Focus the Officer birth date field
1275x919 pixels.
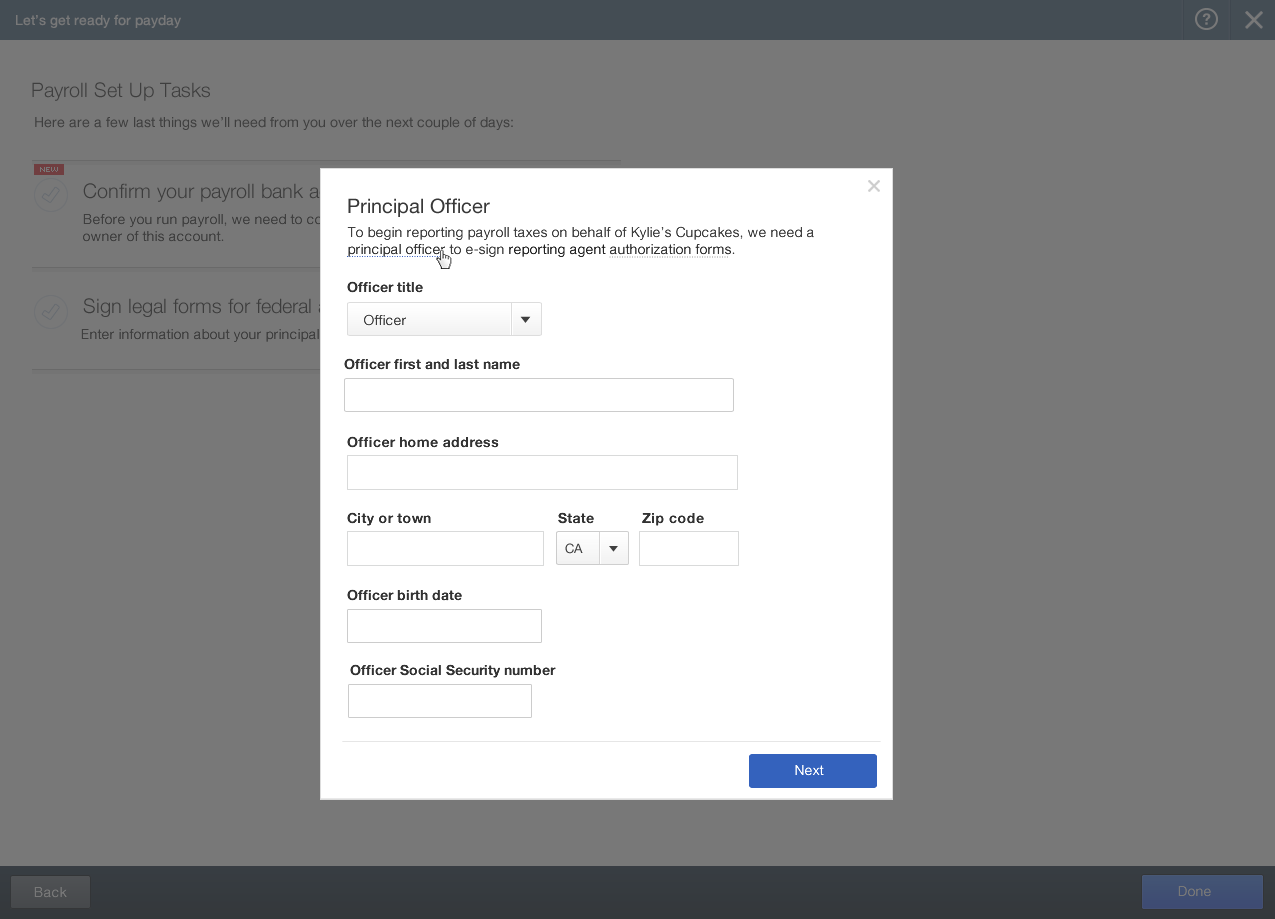pyautogui.click(x=444, y=626)
